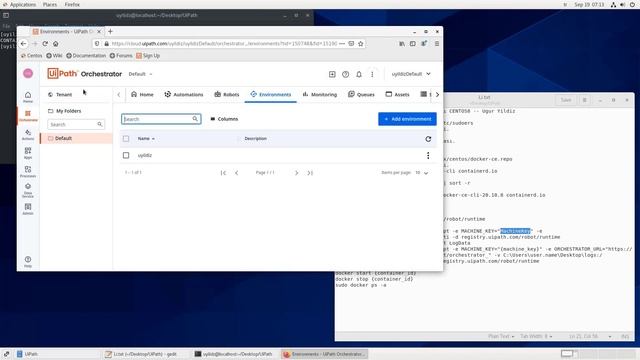The image size is (640, 360).
Task: Change the items per page dropdown
Action: [x=422, y=173]
